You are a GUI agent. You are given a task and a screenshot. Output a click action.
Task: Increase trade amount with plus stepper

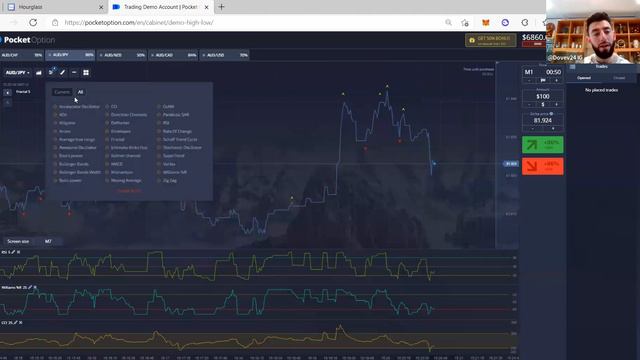click(556, 104)
